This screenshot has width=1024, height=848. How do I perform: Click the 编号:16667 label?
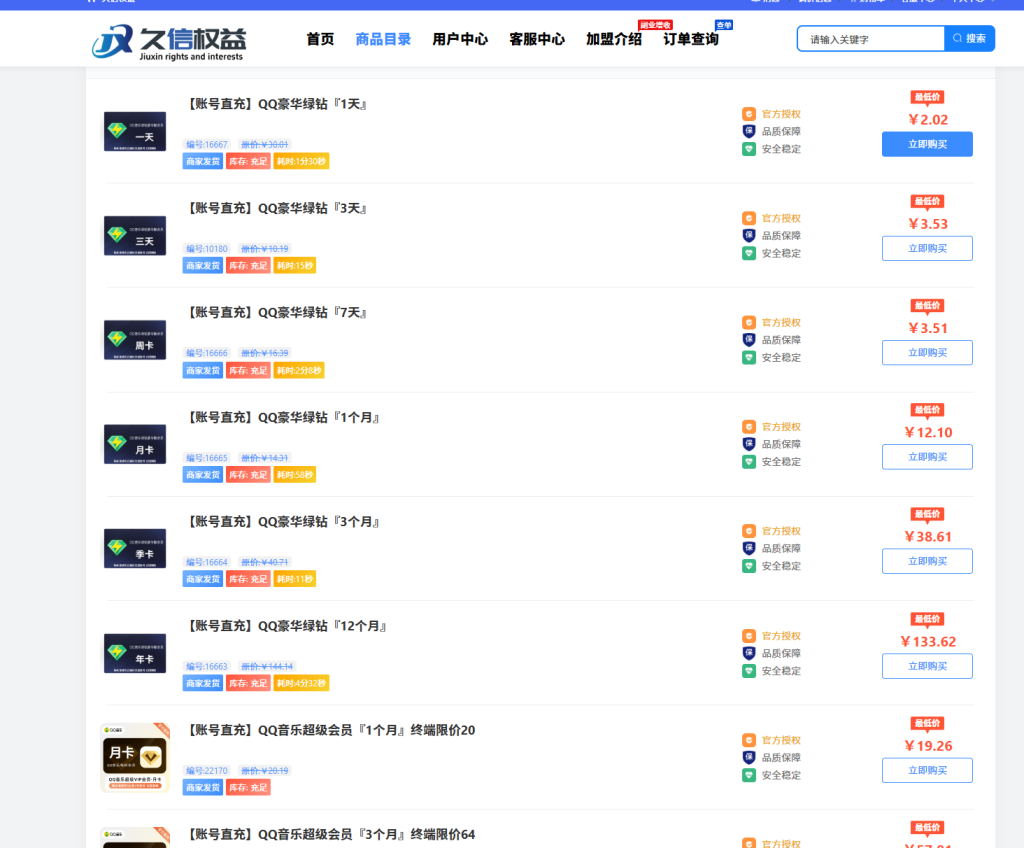tap(207, 144)
